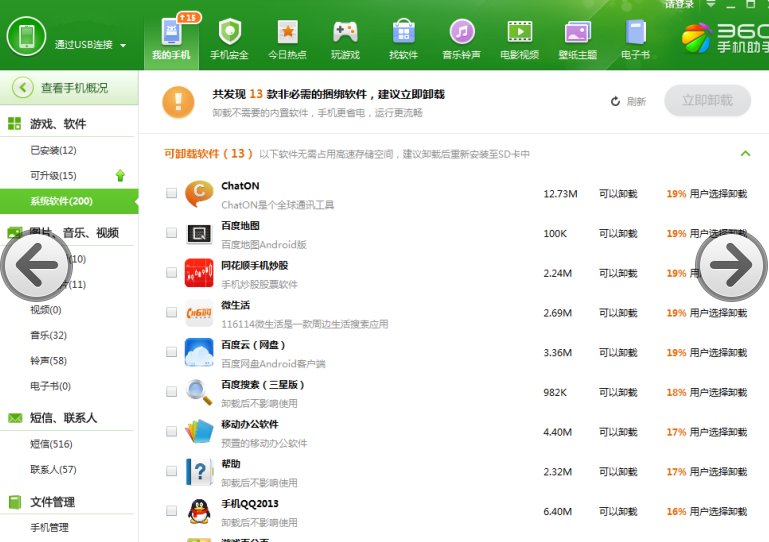Click 可以卸载 in 百度云 row

pos(618,353)
